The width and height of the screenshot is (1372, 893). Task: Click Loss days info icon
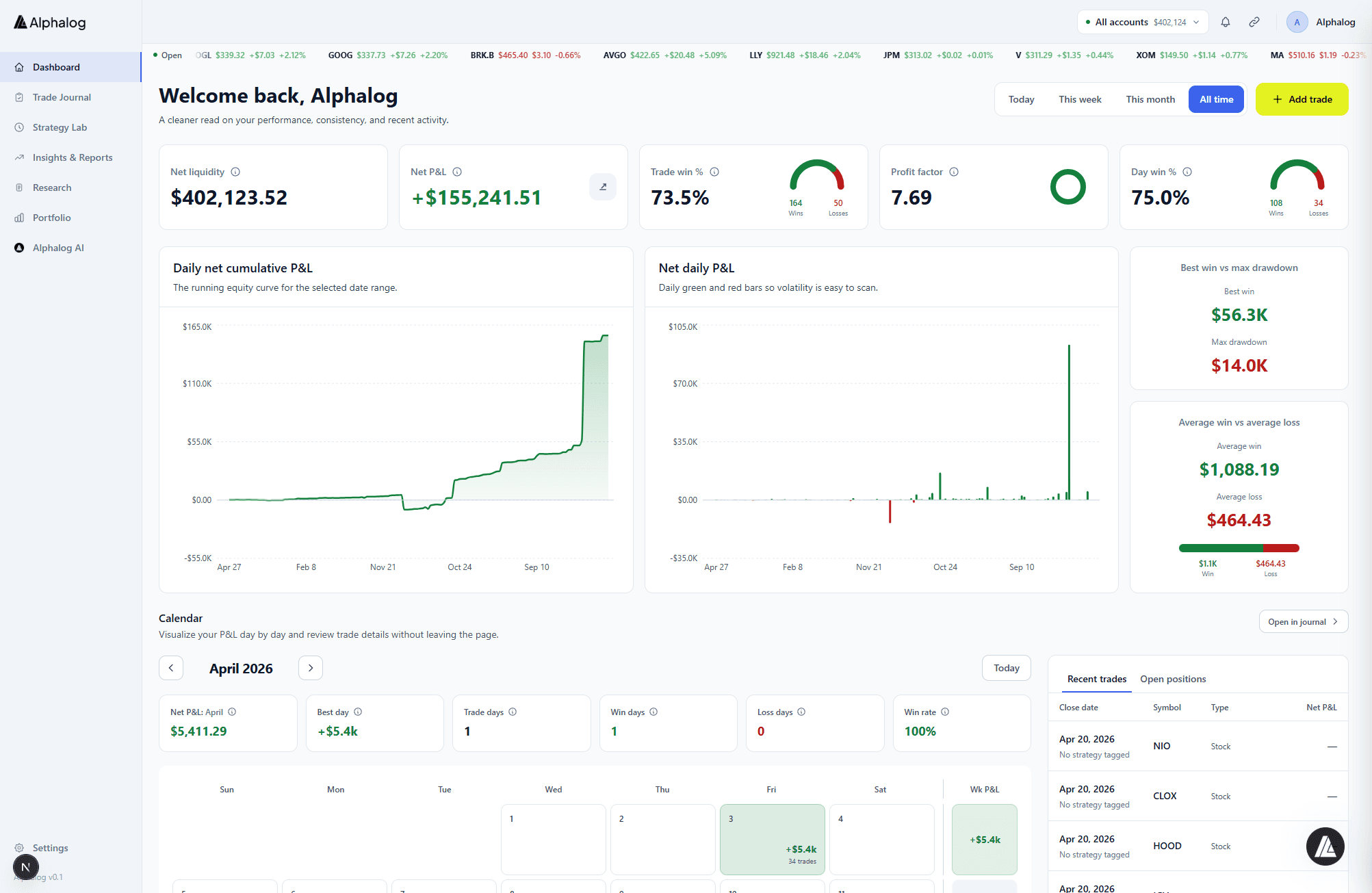(x=801, y=712)
